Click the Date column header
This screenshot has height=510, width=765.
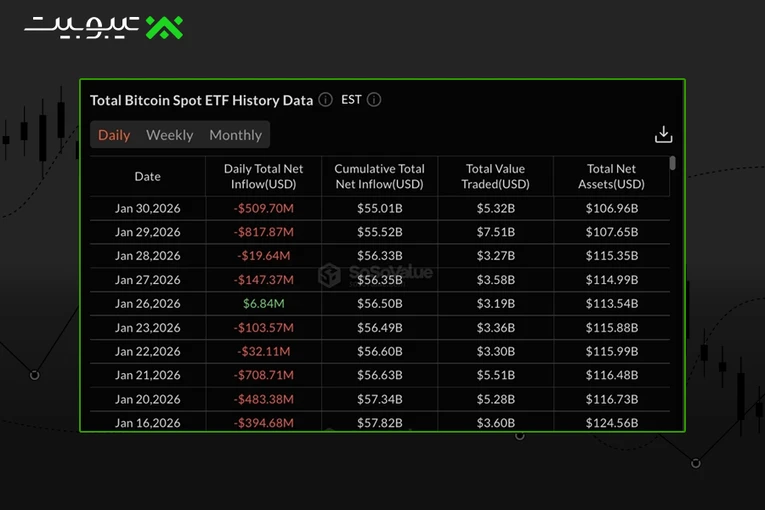147,177
